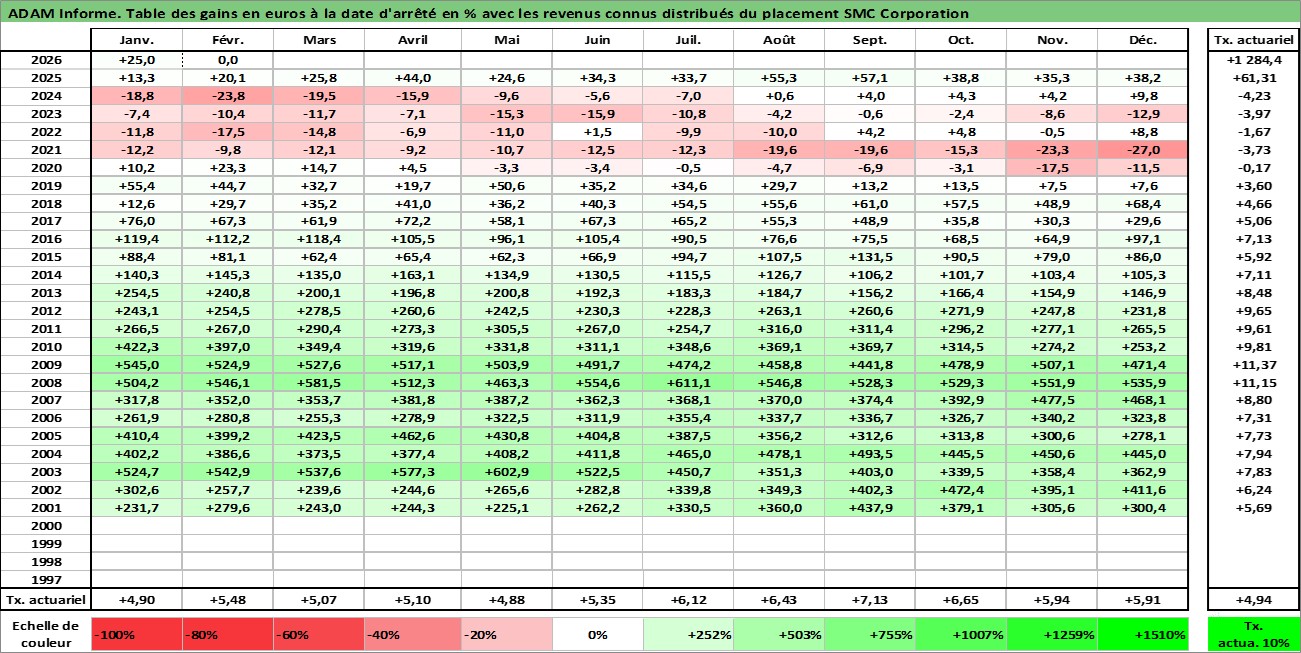Select the 'Juil.' column header
Image resolution: width=1301 pixels, height=653 pixels.
coord(688,40)
